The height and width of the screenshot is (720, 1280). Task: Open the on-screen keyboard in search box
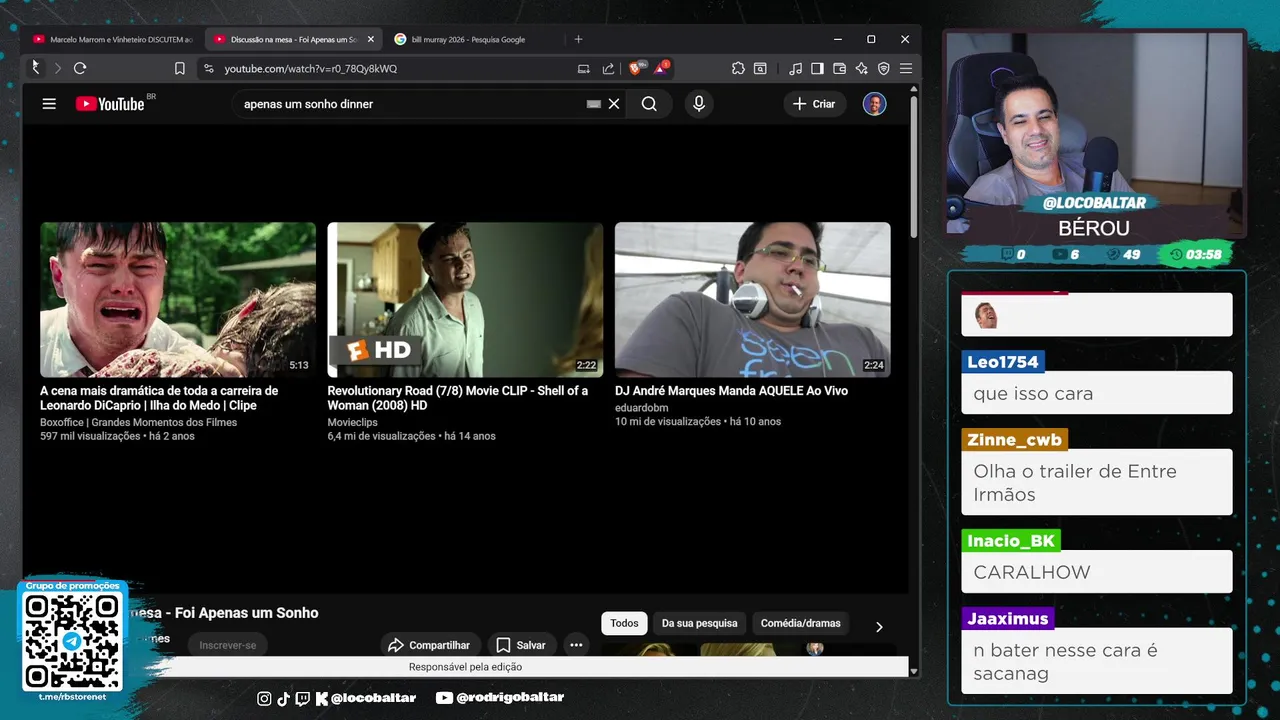point(594,104)
